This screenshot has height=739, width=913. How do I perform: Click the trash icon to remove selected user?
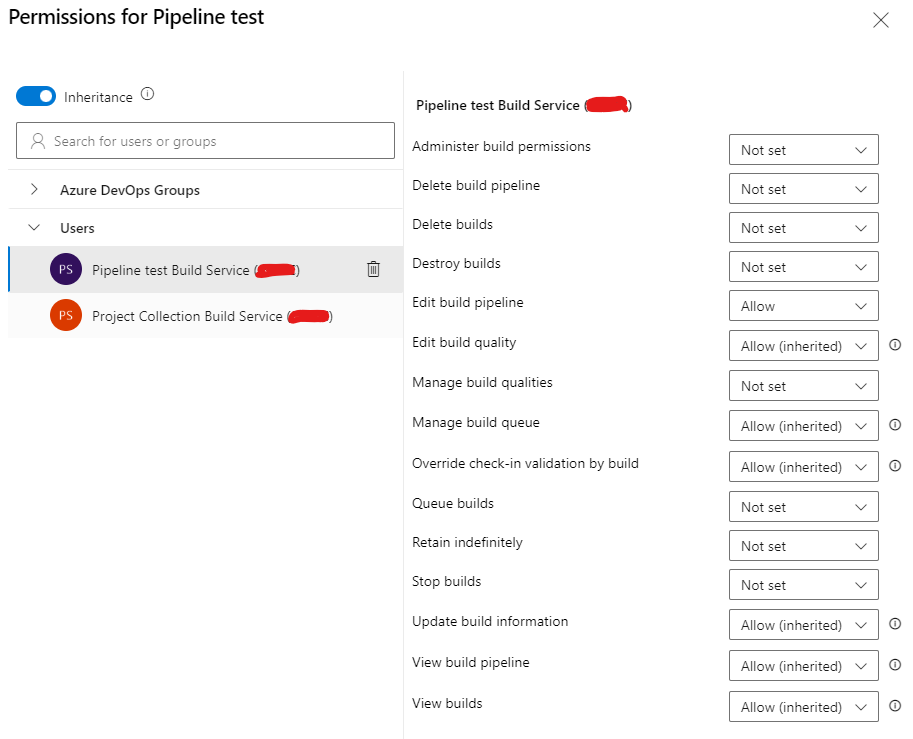pos(373,269)
